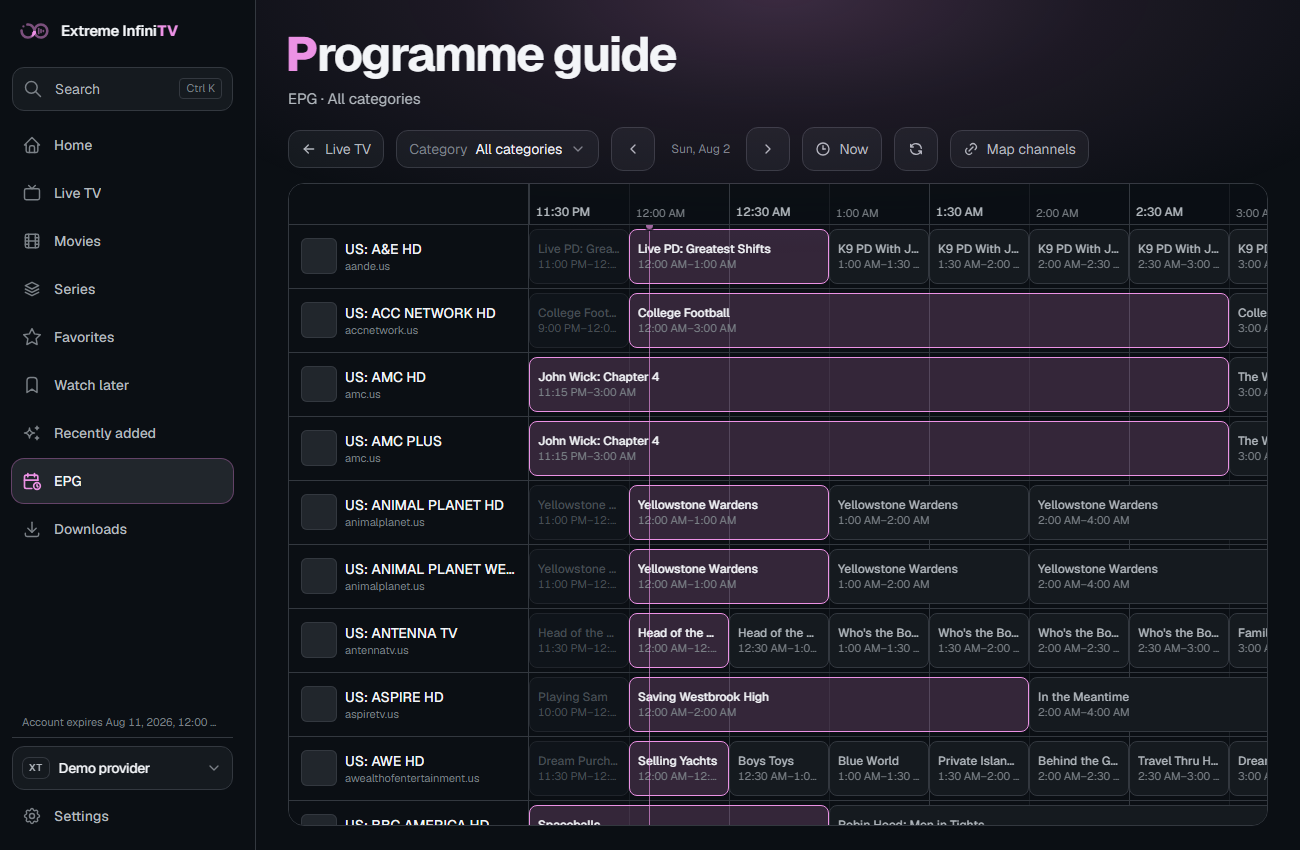
Task: Click the Ctrl K shortcut badge
Action: pos(200,88)
